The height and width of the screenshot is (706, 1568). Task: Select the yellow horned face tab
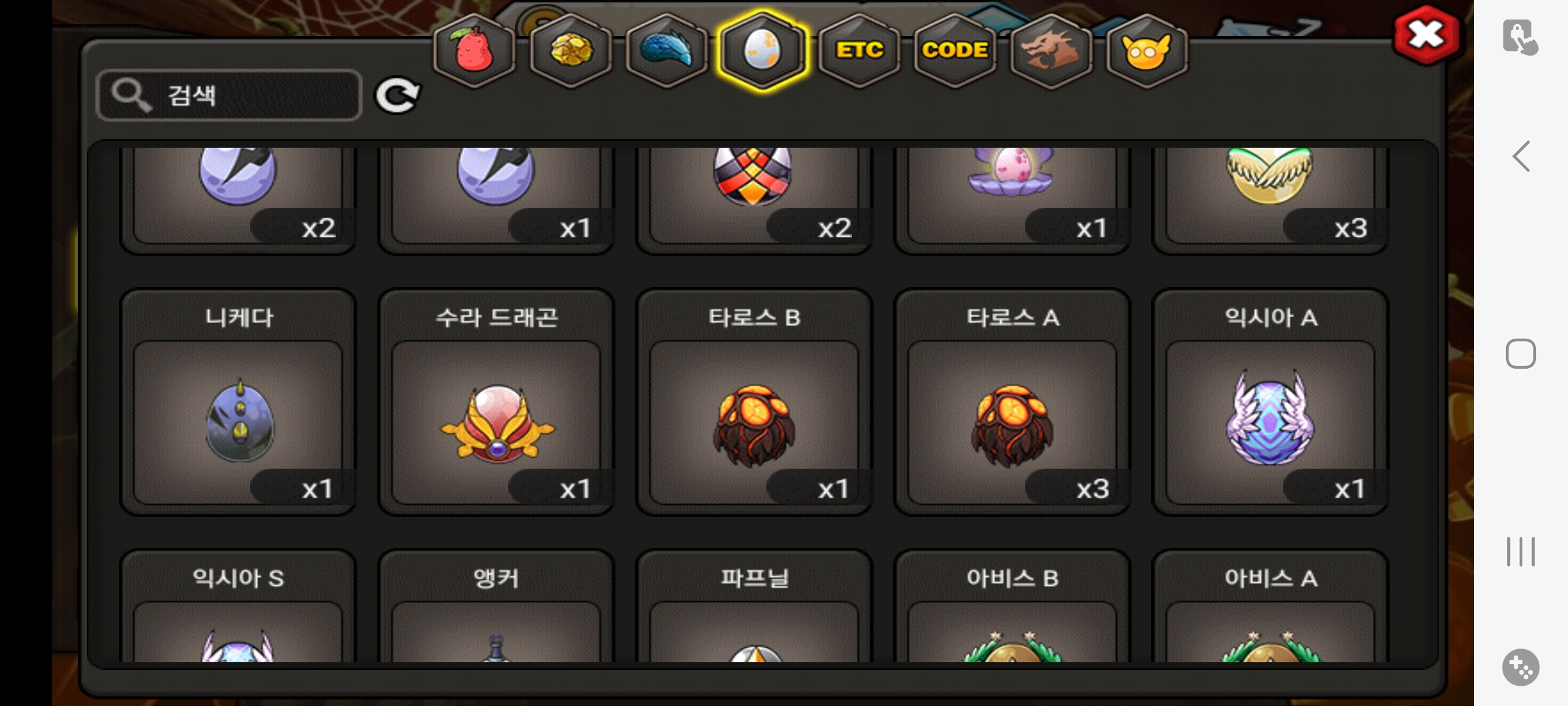[1147, 50]
